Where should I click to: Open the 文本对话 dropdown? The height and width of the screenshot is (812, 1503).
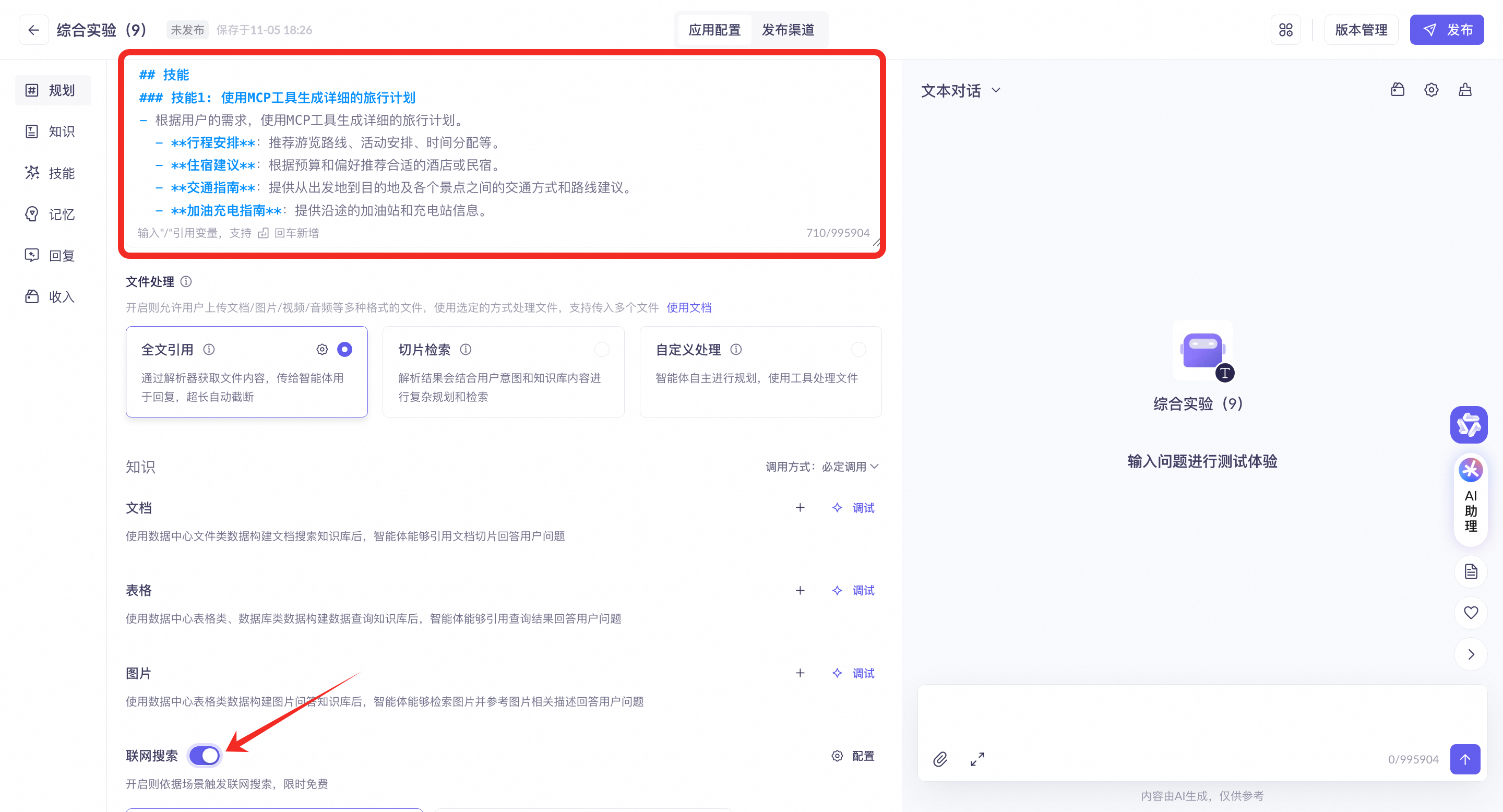pos(960,90)
